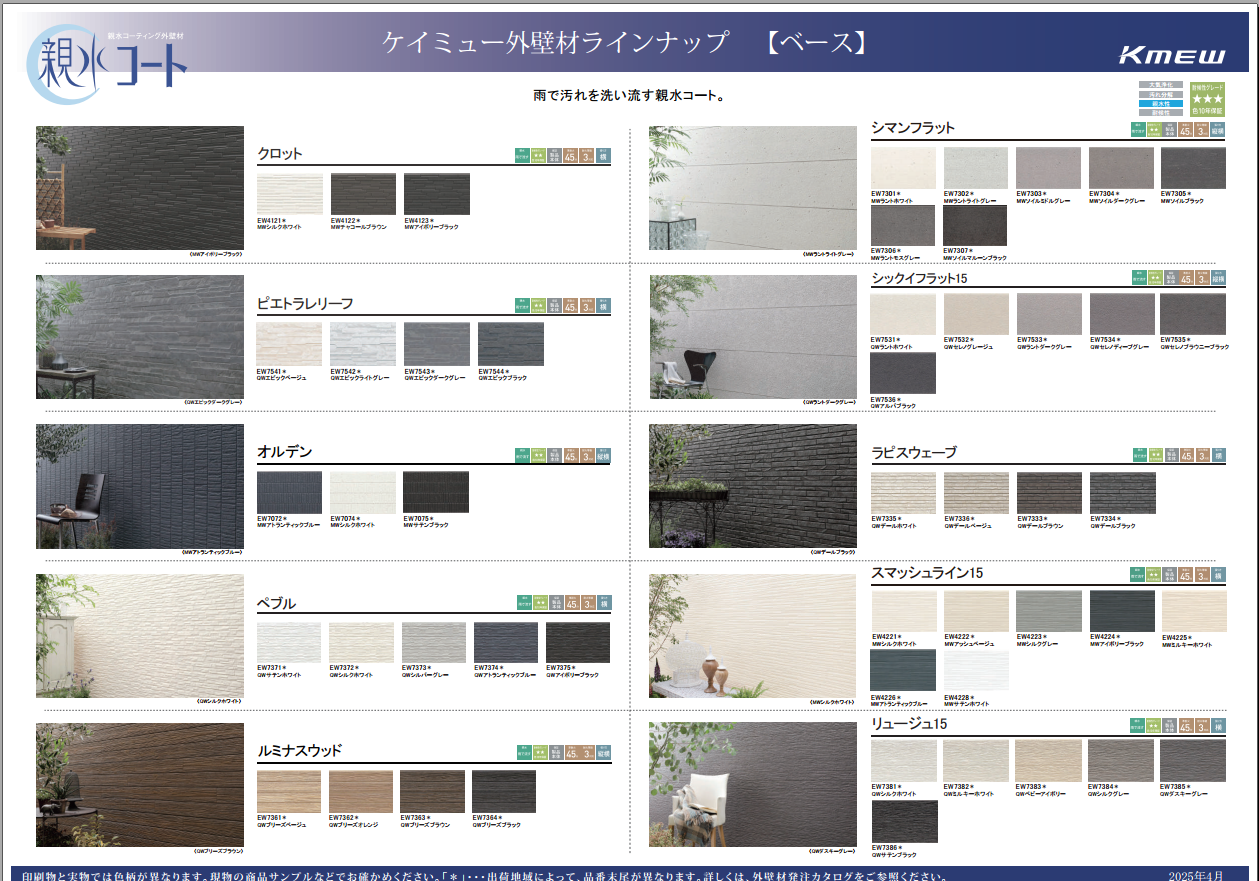This screenshot has width=1259, height=881.
Task: Click the 2025年4月 date in the footer
Action: [x=1196, y=875]
